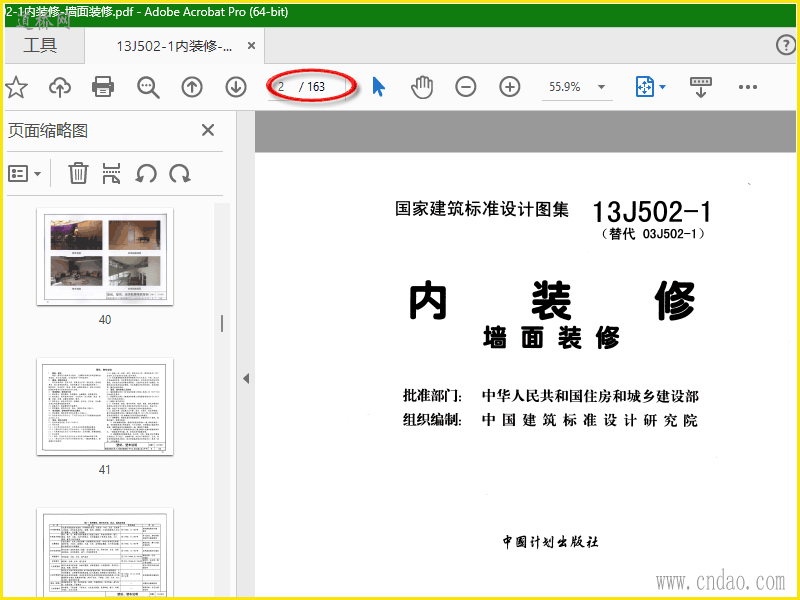Select page 41 thumbnail

[105, 407]
